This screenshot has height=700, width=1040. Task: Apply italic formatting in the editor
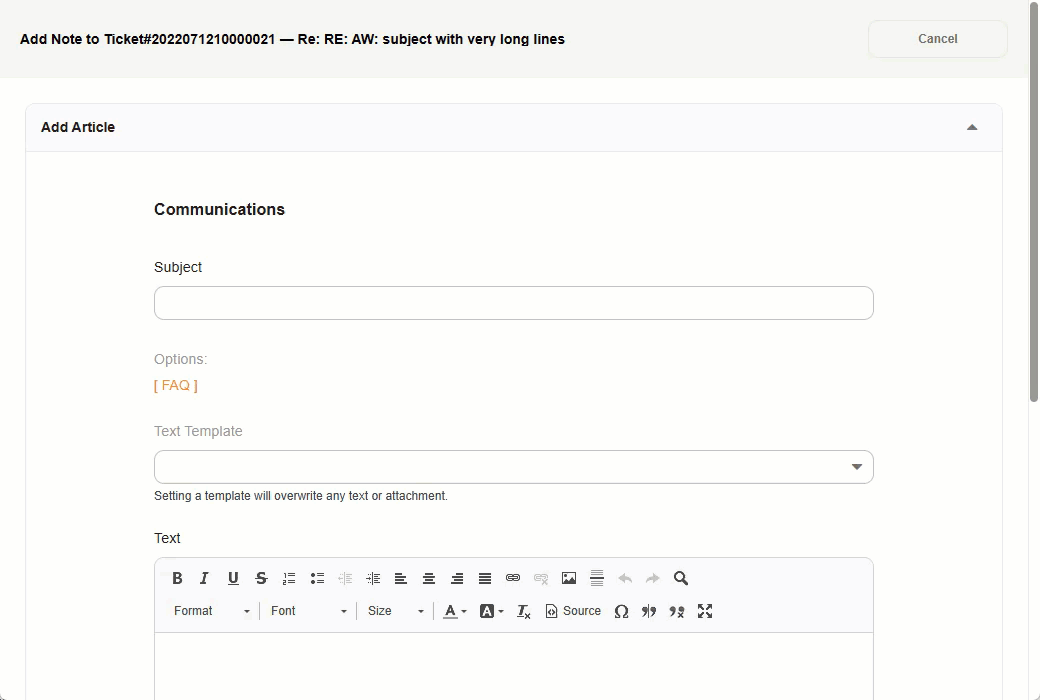[x=205, y=578]
